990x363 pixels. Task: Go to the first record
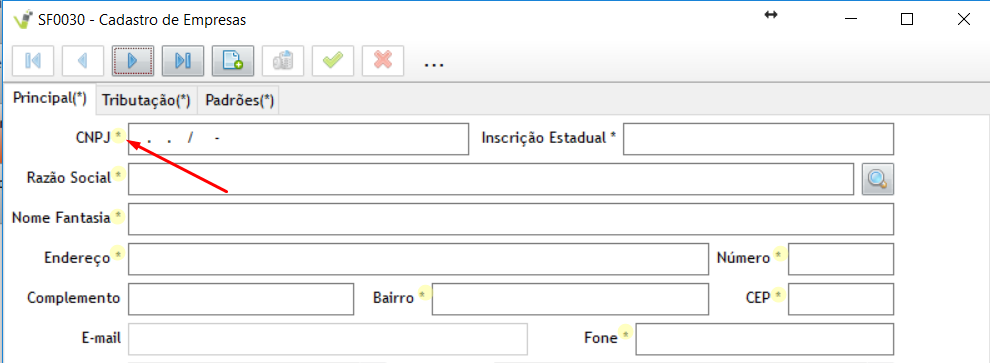[33, 61]
